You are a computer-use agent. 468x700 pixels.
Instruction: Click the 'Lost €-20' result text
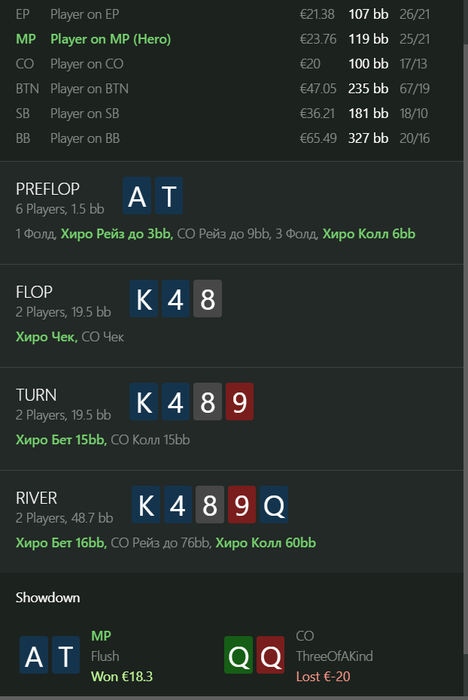coord(323,676)
